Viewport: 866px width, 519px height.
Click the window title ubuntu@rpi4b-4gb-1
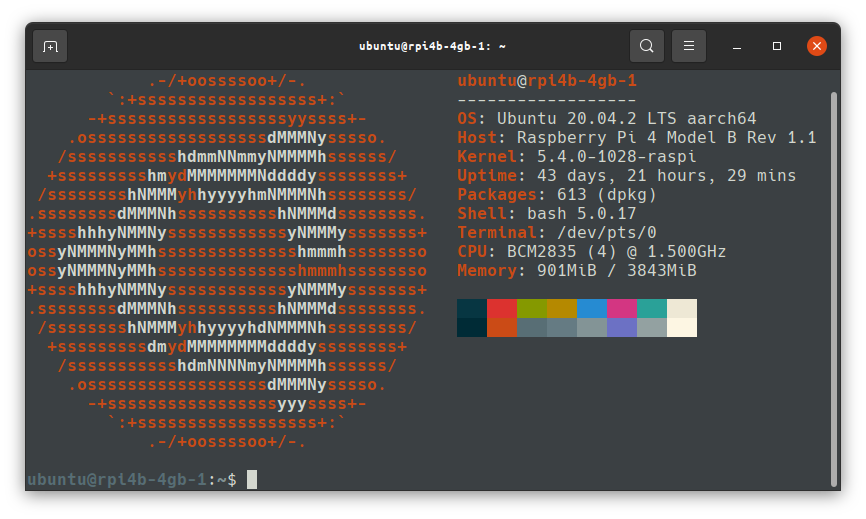click(432, 46)
